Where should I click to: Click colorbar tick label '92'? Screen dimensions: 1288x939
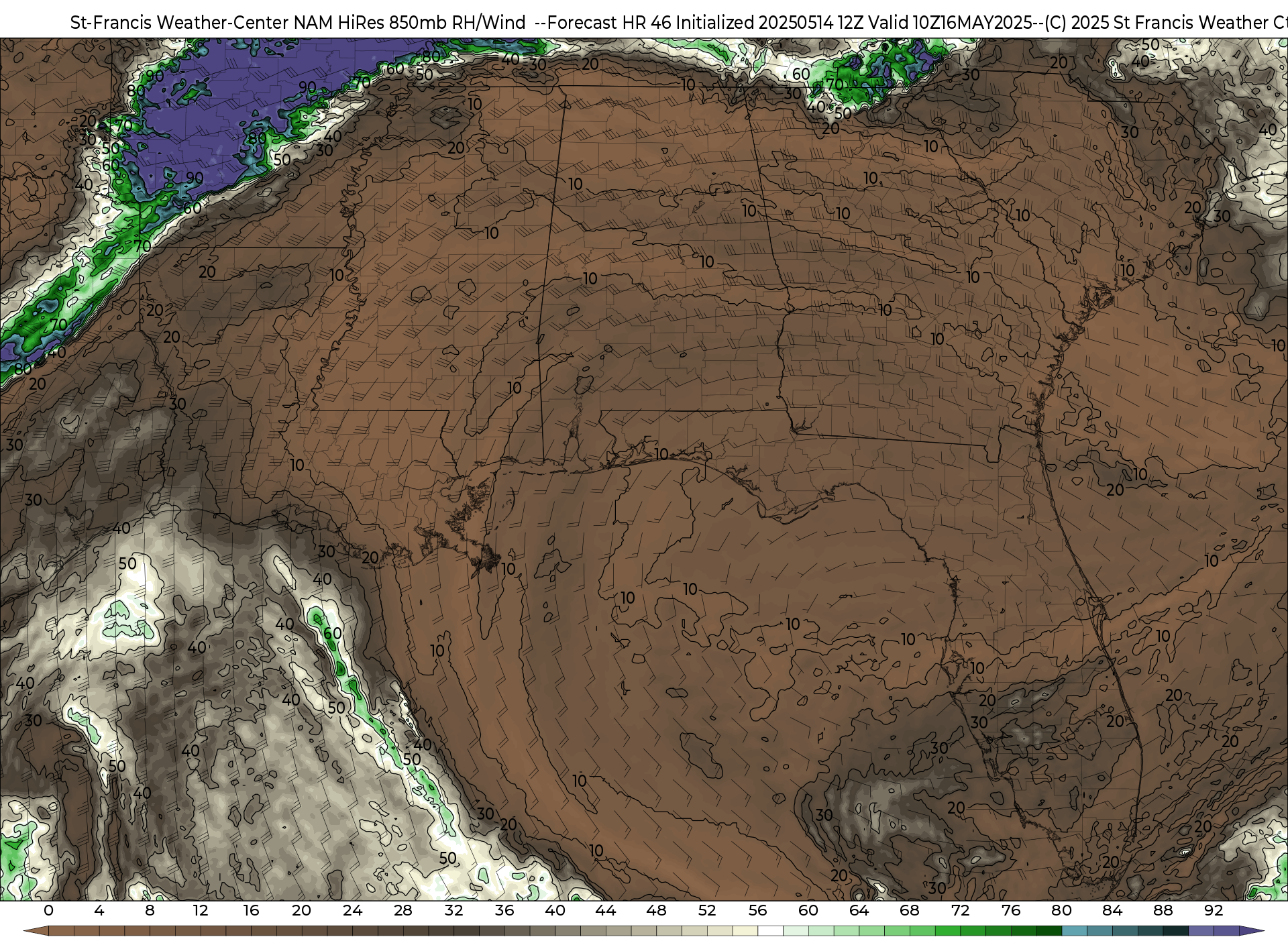(x=1214, y=910)
